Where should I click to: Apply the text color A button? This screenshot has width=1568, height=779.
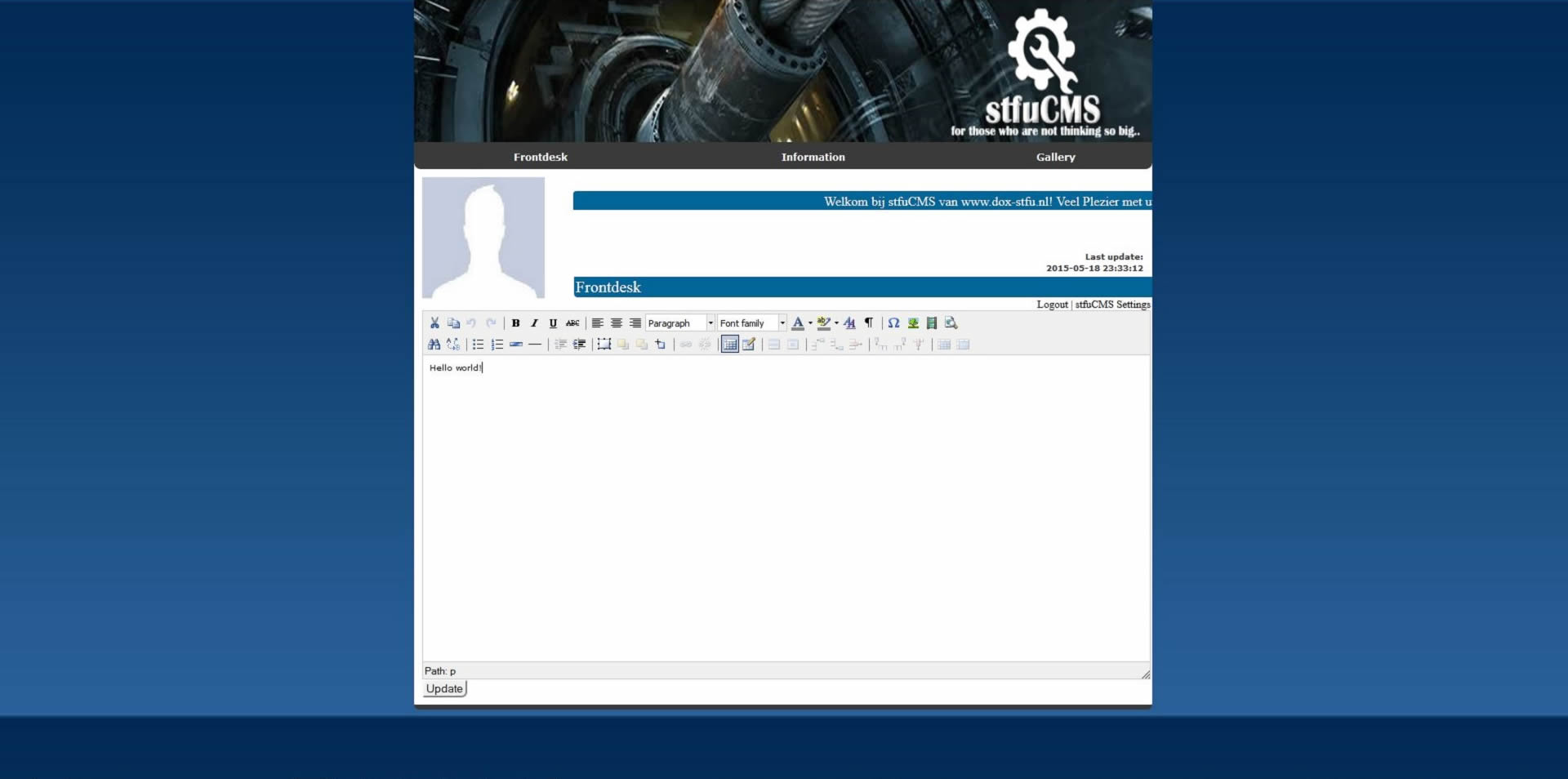click(798, 323)
